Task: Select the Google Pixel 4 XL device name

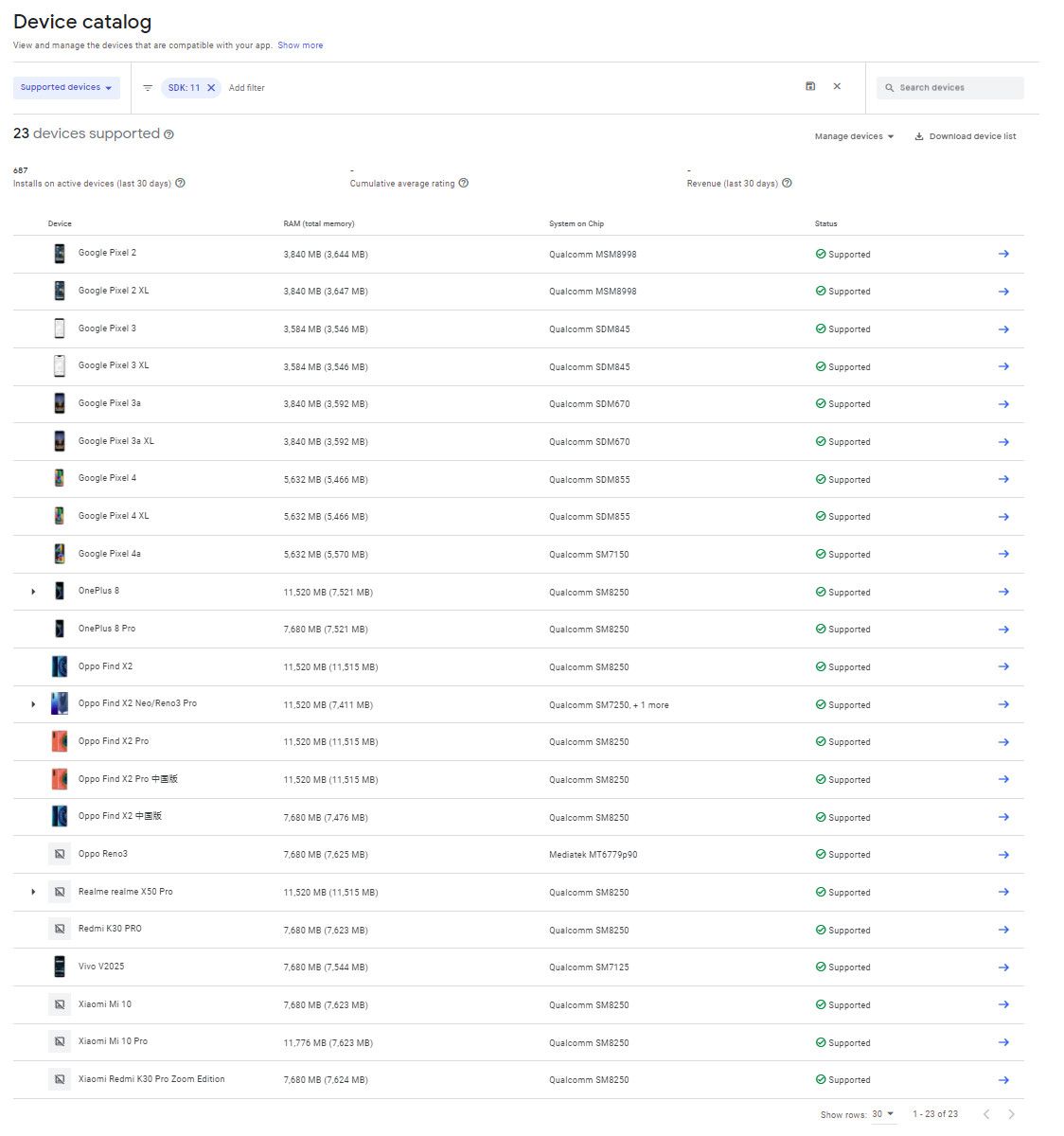Action: pos(114,516)
